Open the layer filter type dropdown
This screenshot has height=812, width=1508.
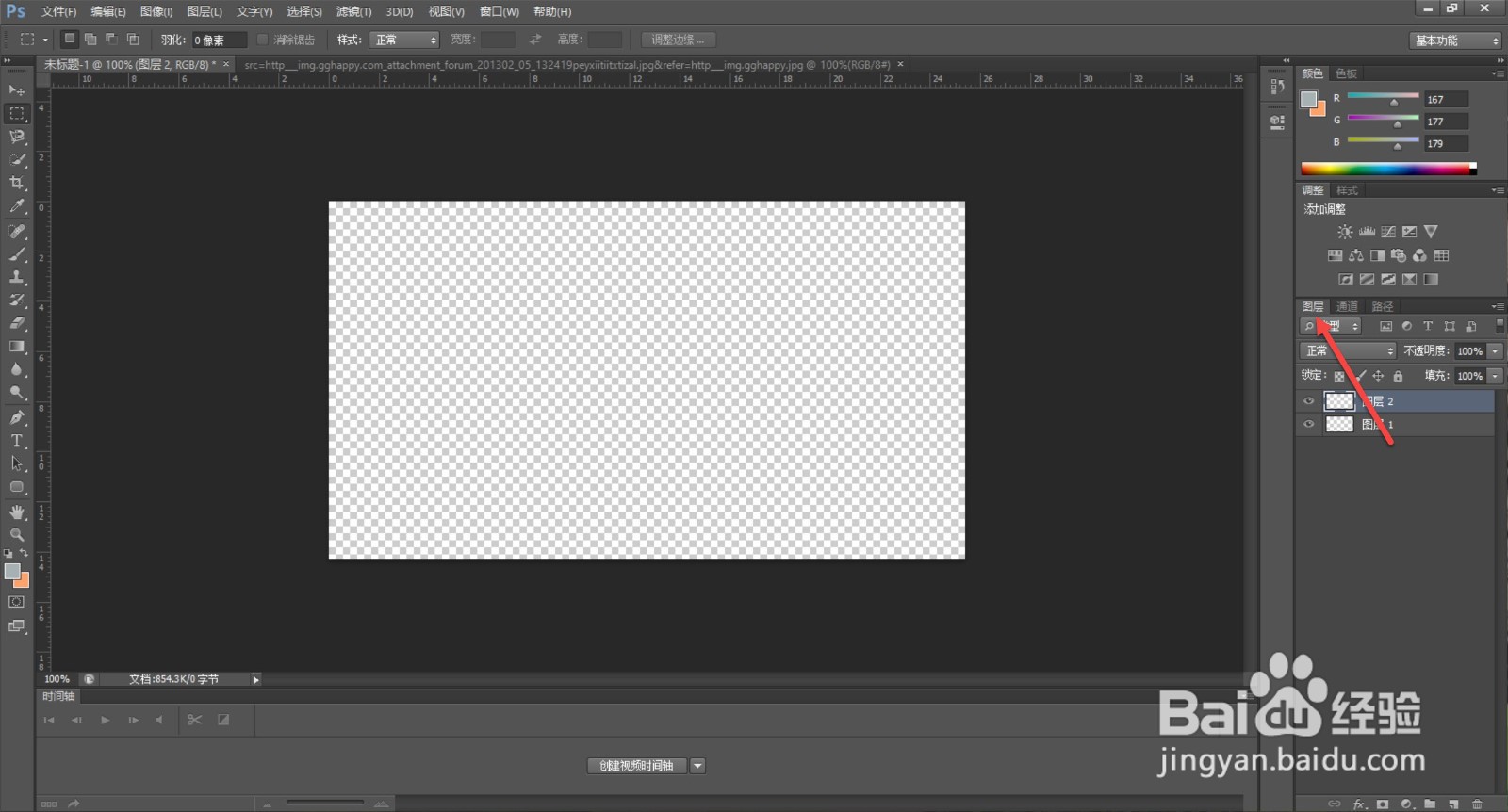point(1331,326)
